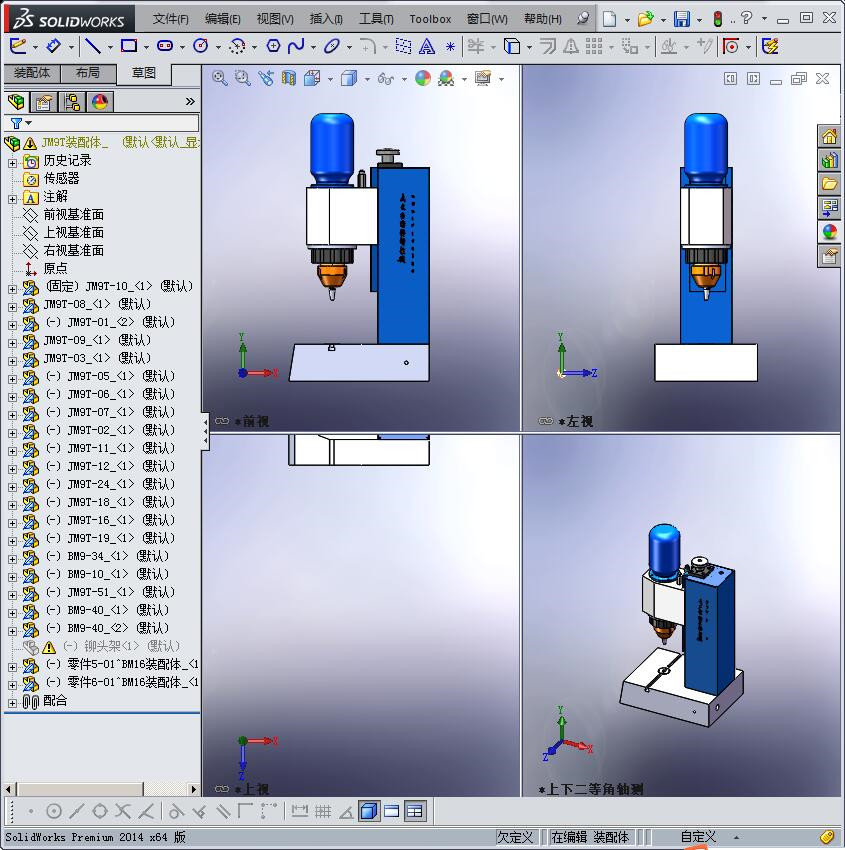
Task: Open the Toolbox menu
Action: (430, 19)
